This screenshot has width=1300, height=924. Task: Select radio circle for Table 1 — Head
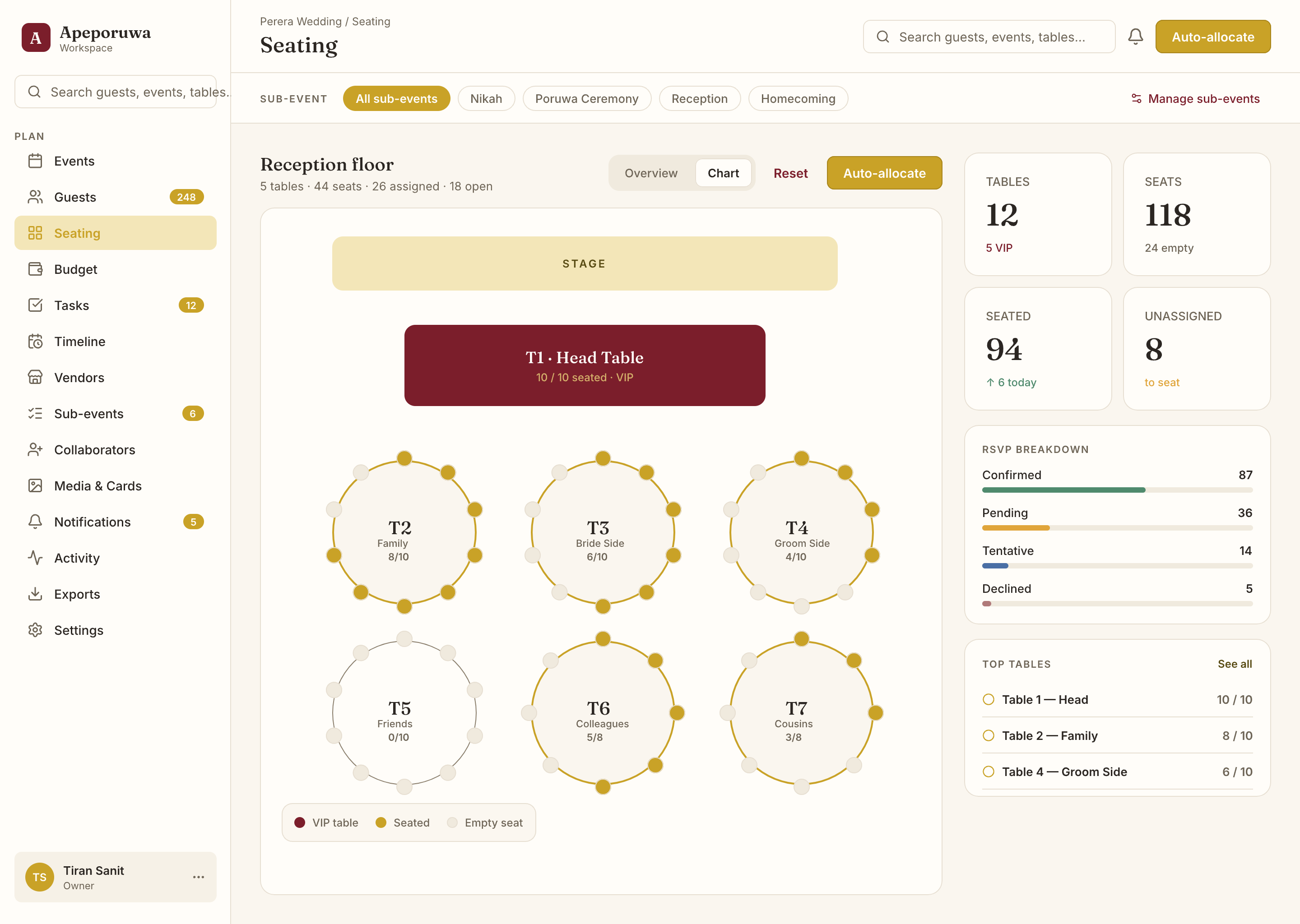point(989,699)
